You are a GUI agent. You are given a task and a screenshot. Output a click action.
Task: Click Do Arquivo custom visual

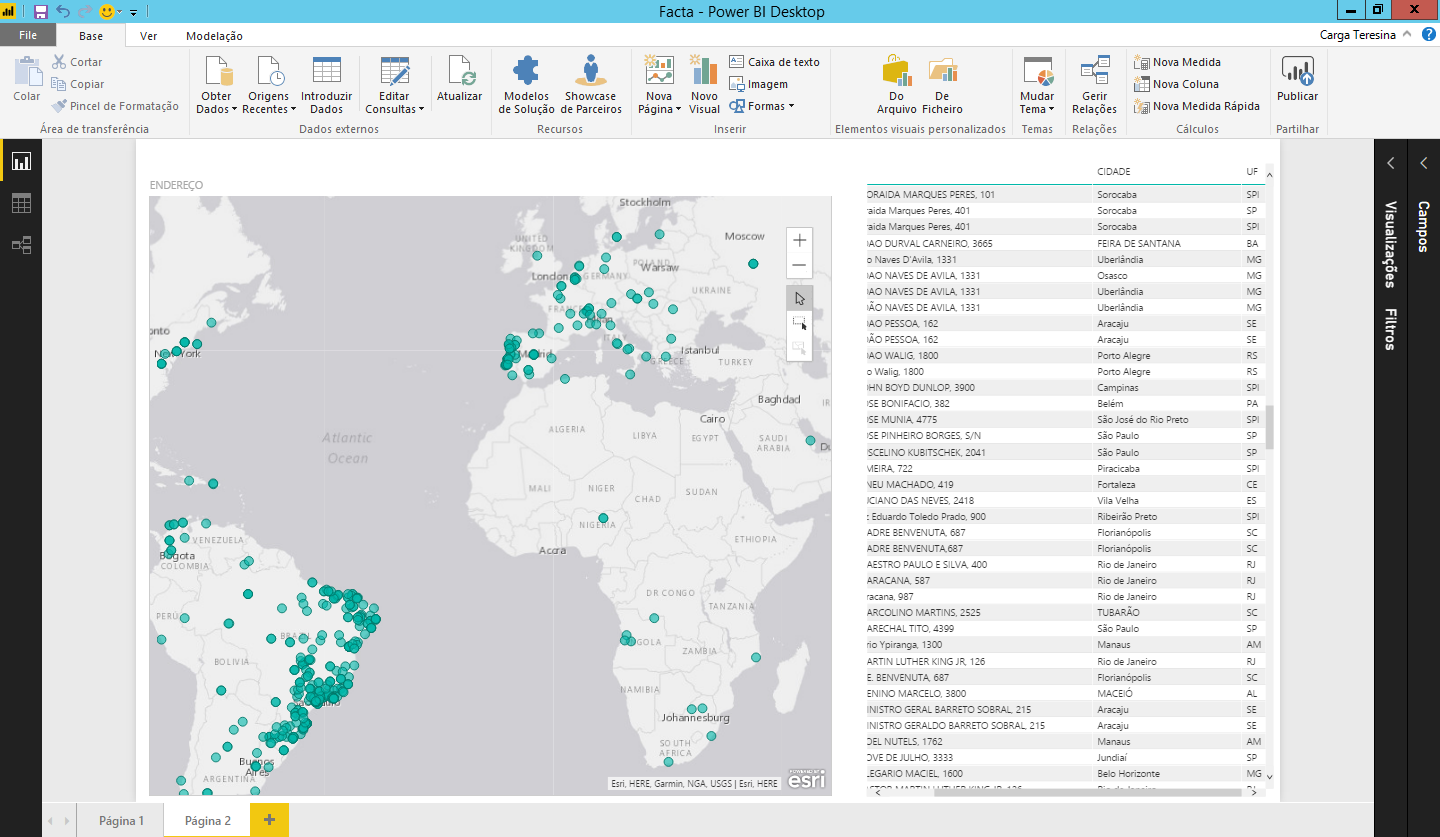pyautogui.click(x=897, y=86)
